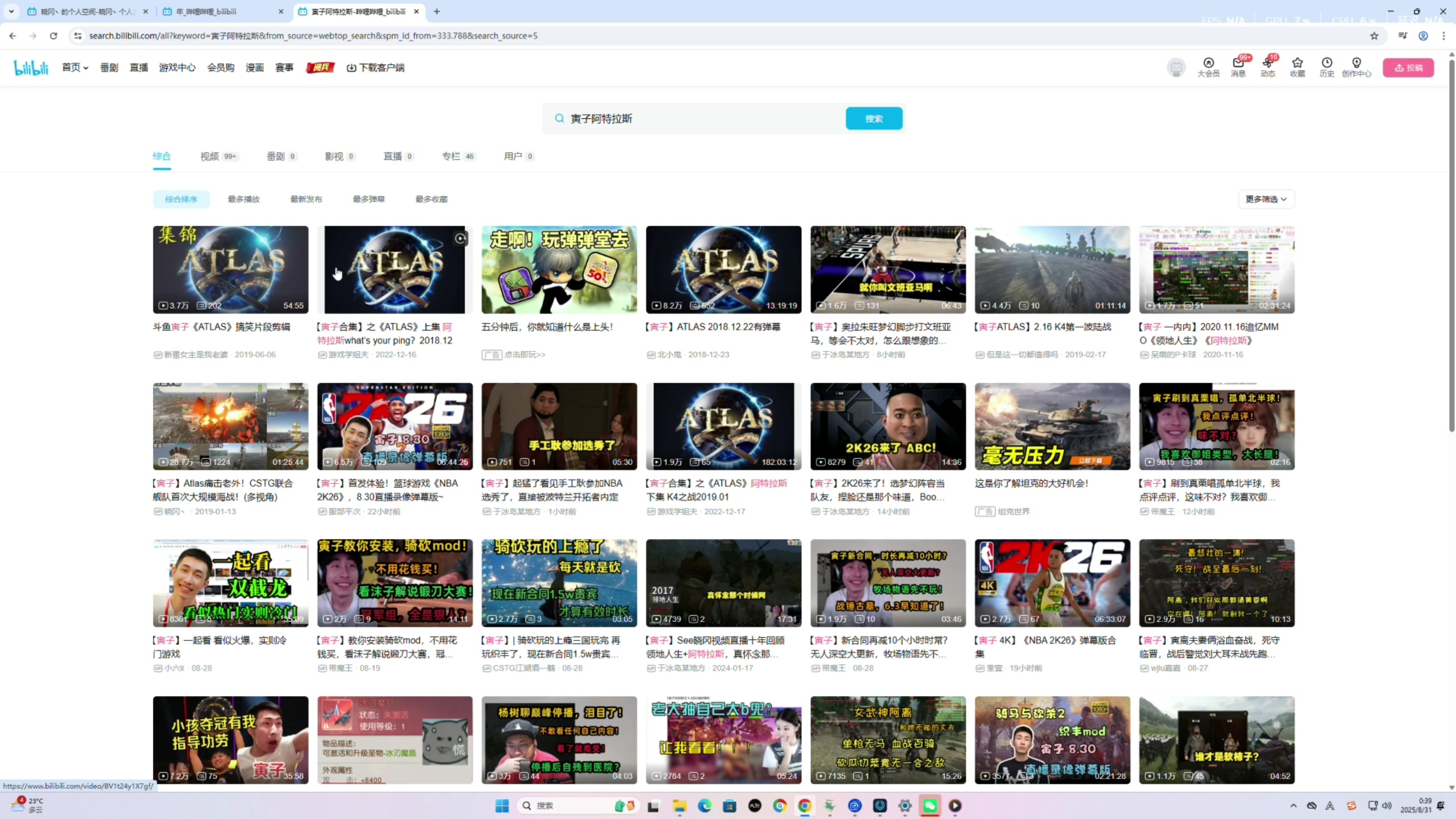Viewport: 1456px width, 819px height.
Task: Open the 动态 feed icon
Action: (1268, 67)
